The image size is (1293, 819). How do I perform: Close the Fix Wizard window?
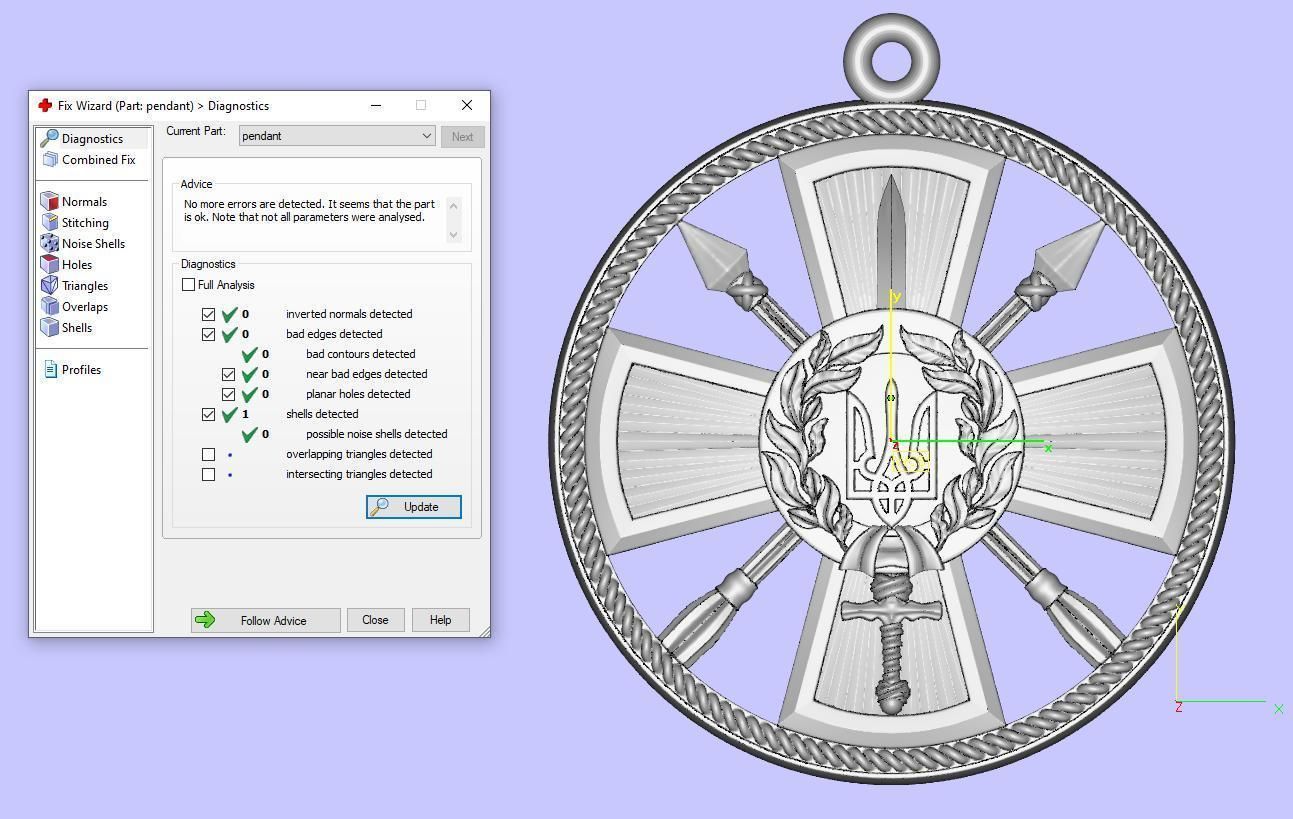[x=467, y=105]
